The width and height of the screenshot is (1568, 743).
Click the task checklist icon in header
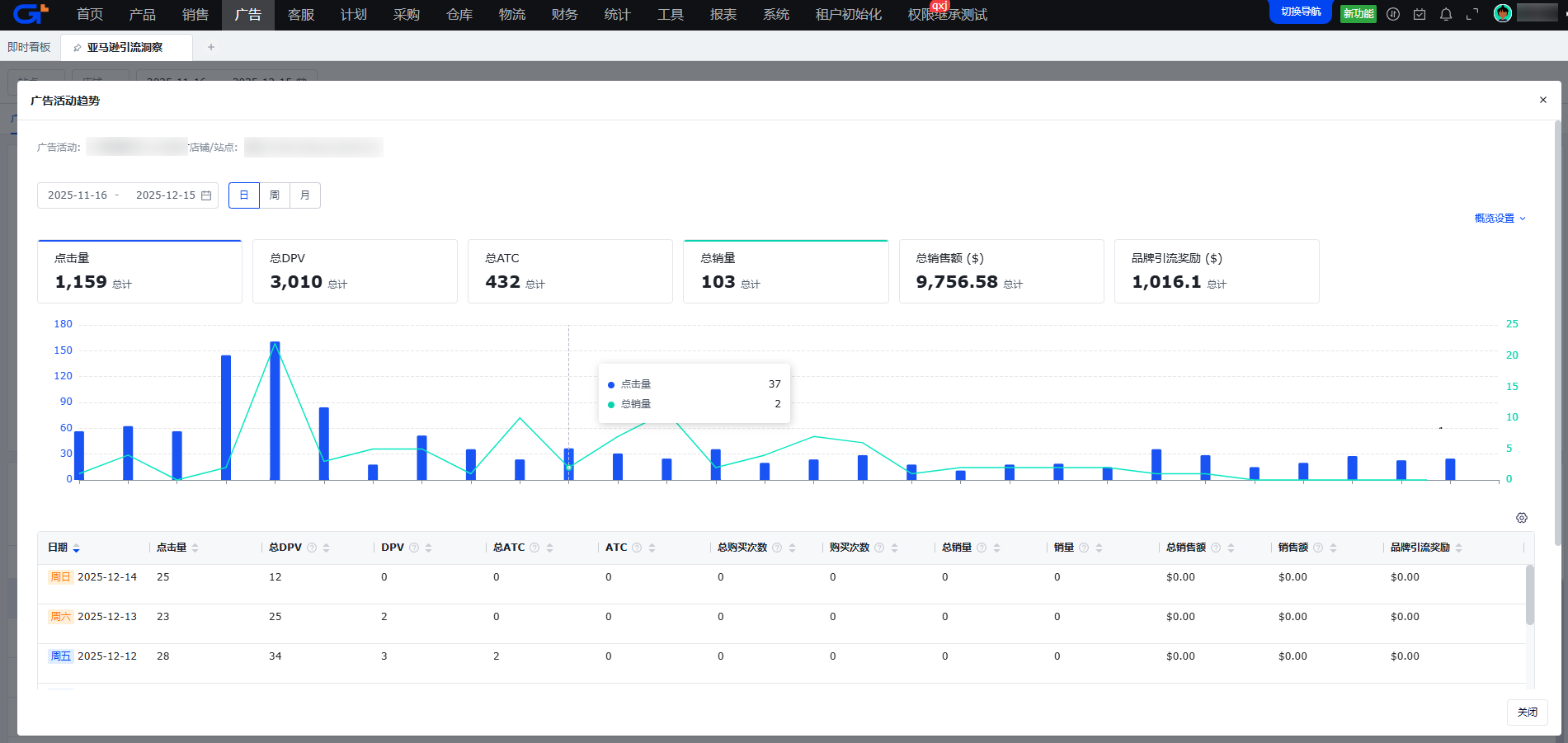1420,14
